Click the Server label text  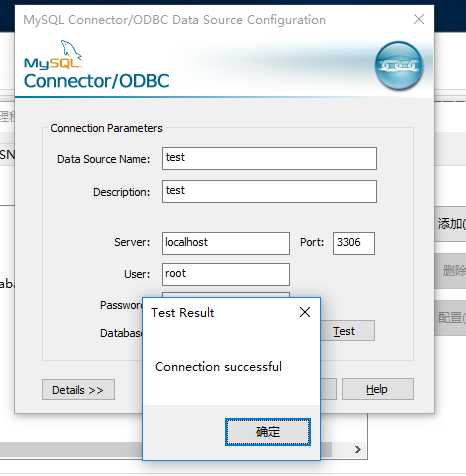[132, 242]
